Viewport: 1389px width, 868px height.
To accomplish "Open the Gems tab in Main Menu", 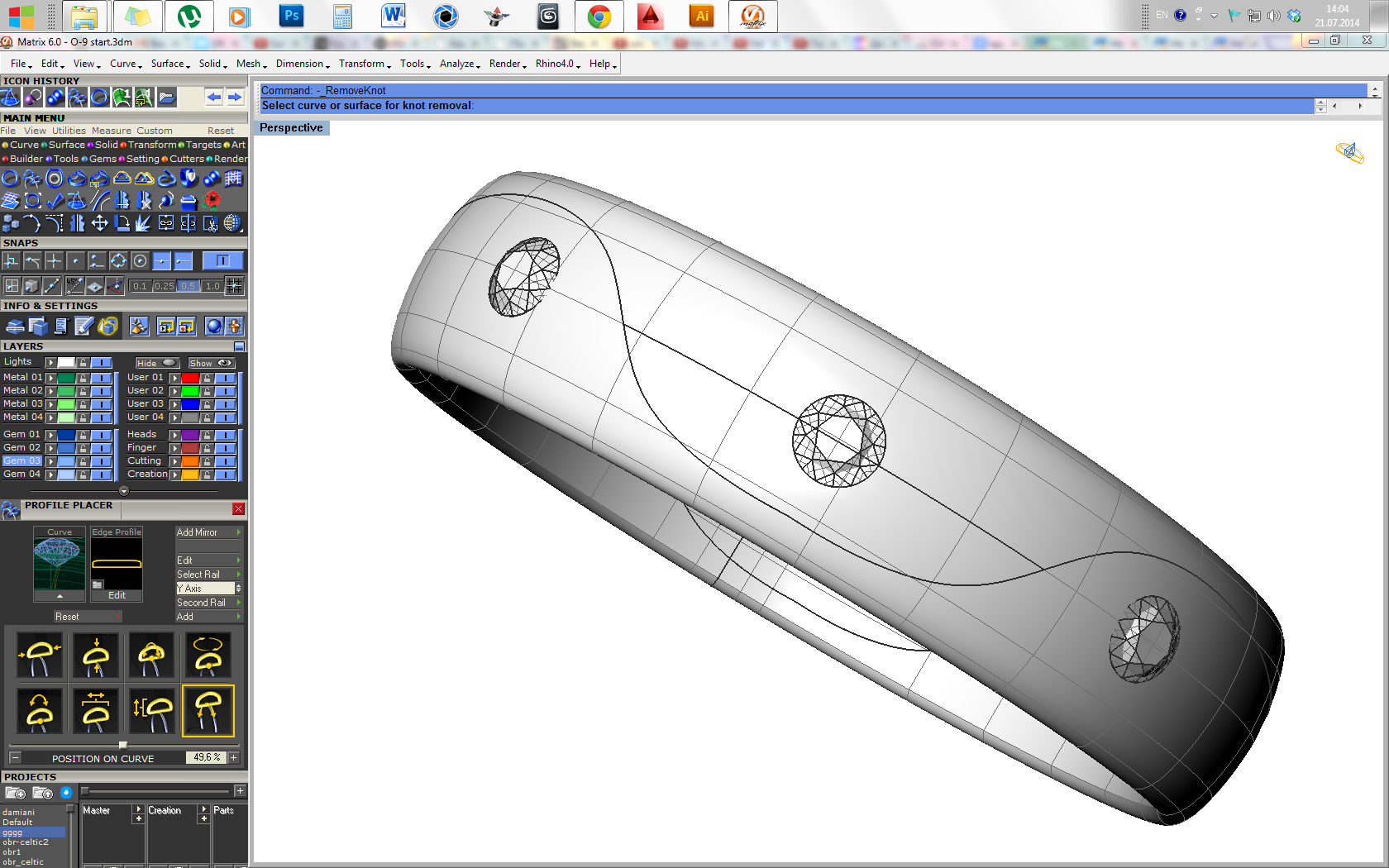I will coord(103,159).
